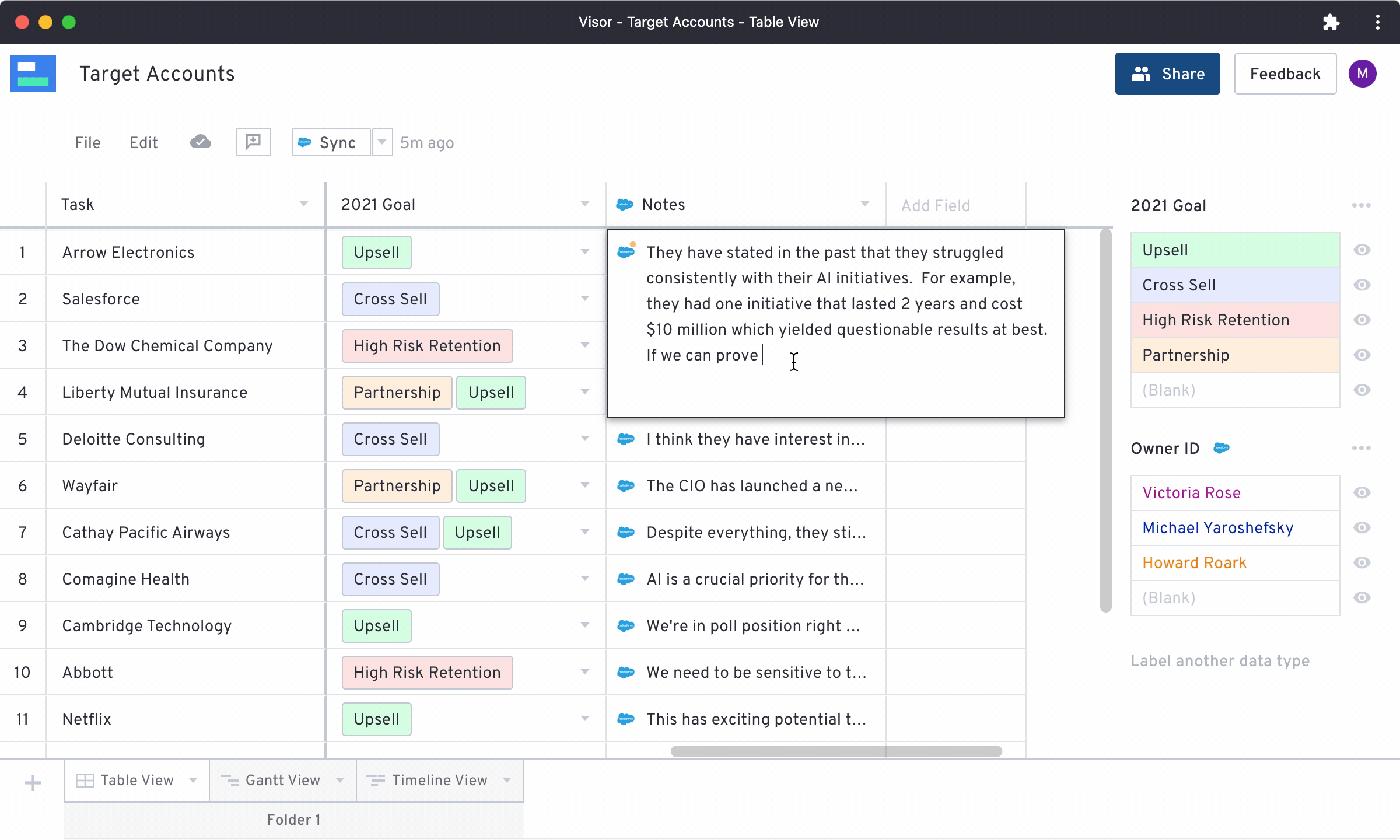
Task: Open the File menu
Action: pos(87,143)
